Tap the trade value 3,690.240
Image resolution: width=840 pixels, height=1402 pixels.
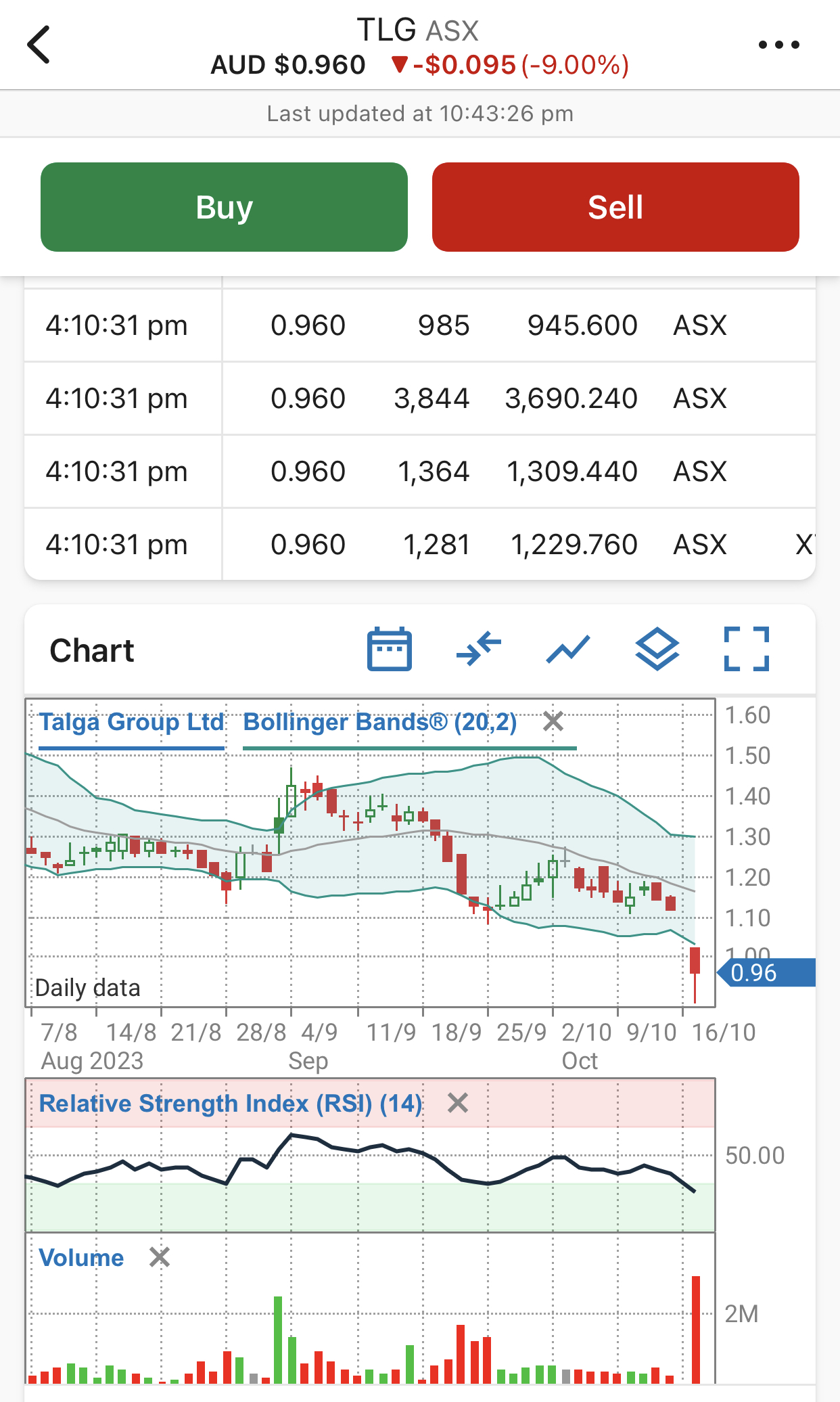click(x=571, y=399)
